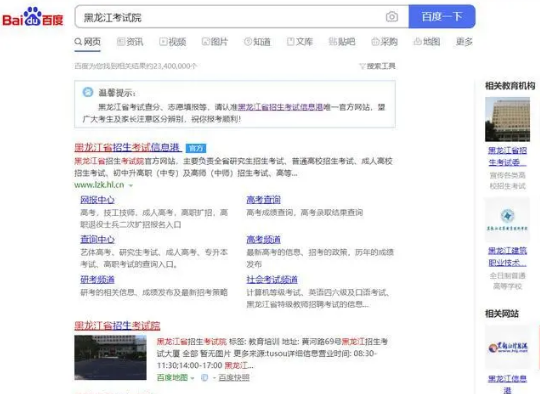Expand arrow beside www.lzk.hl.cn

[131, 186]
